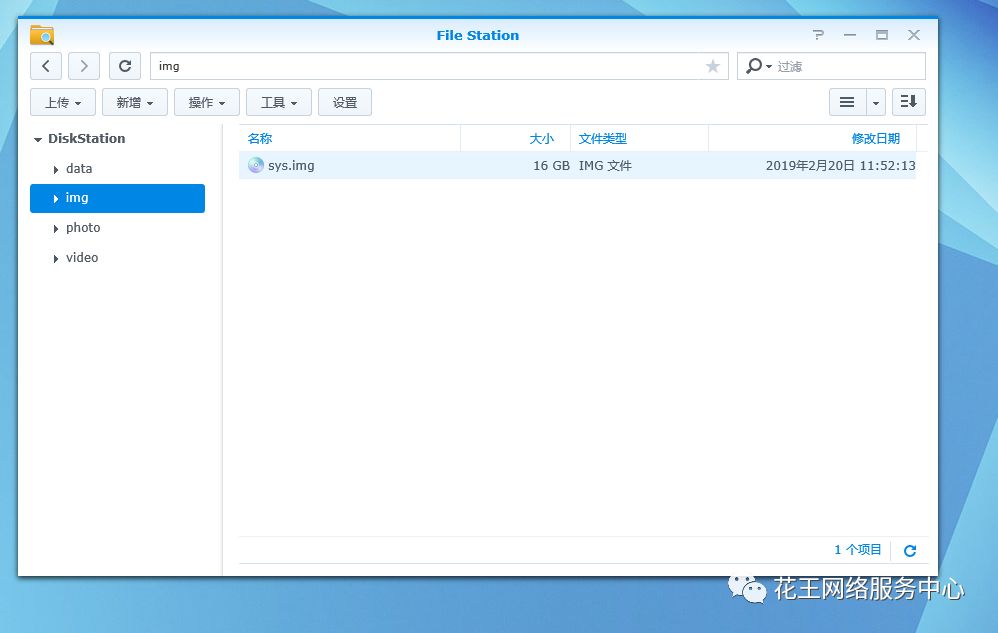Click the sys.img disc icon

tap(256, 165)
